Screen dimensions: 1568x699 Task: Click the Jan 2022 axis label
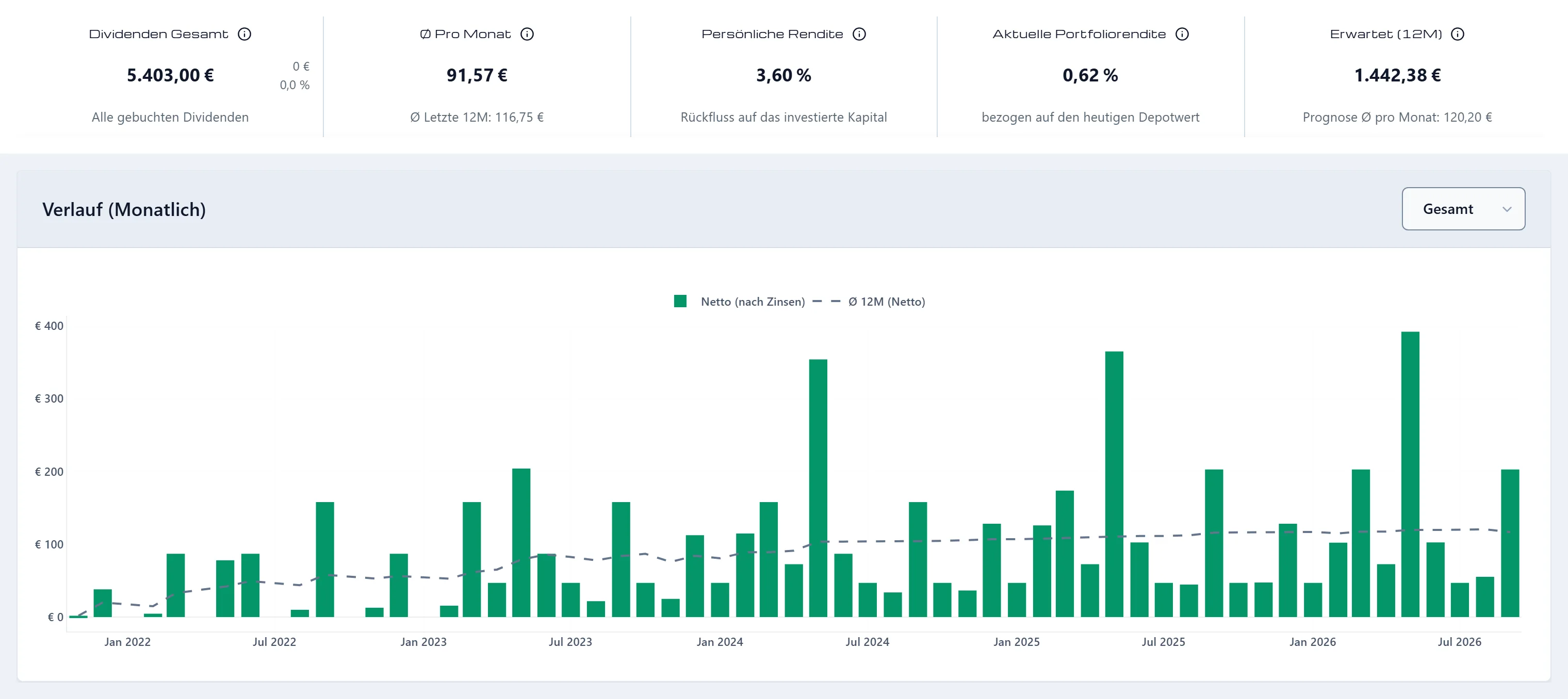pyautogui.click(x=127, y=642)
